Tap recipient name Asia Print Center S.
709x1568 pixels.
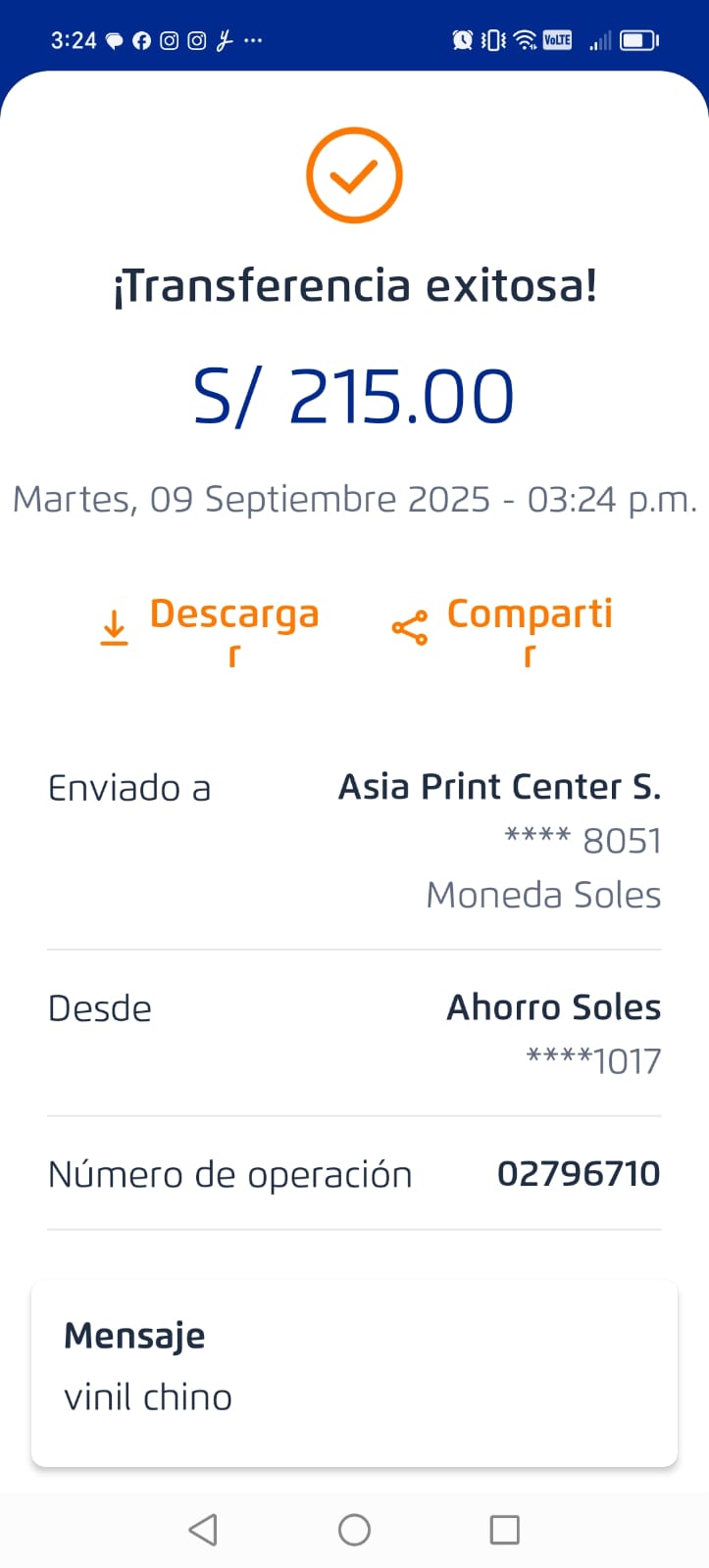click(499, 787)
